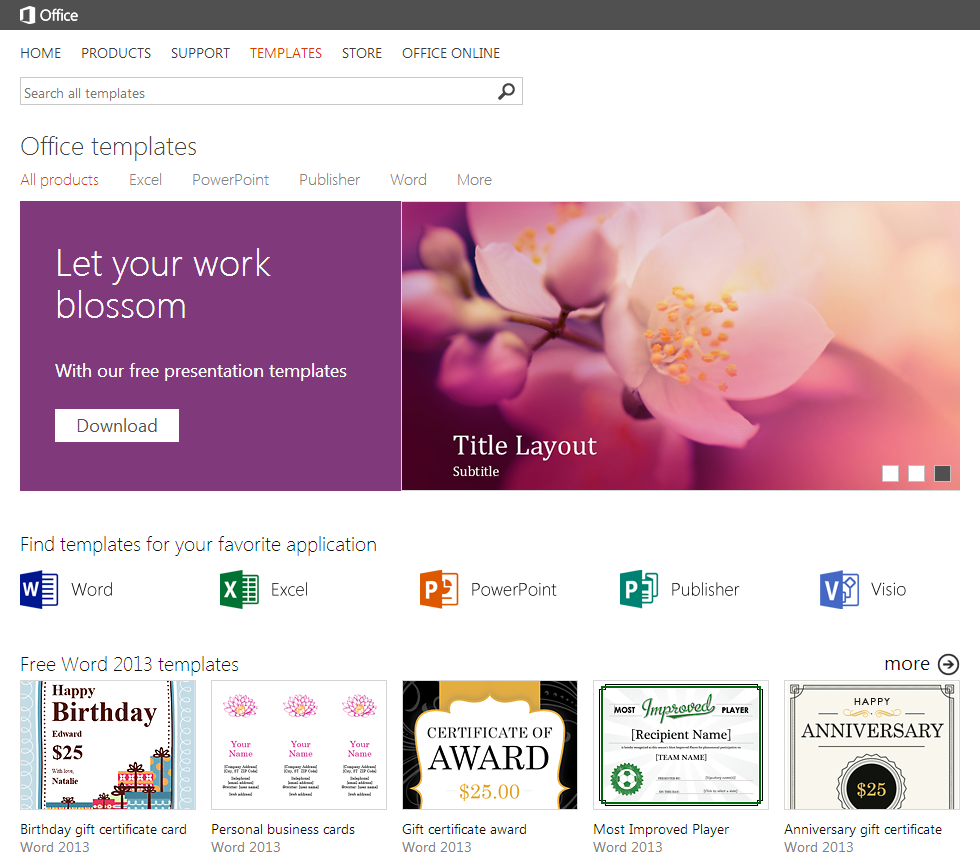Click the more arrow circle icon
The width and height of the screenshot is (980, 864).
click(x=949, y=664)
